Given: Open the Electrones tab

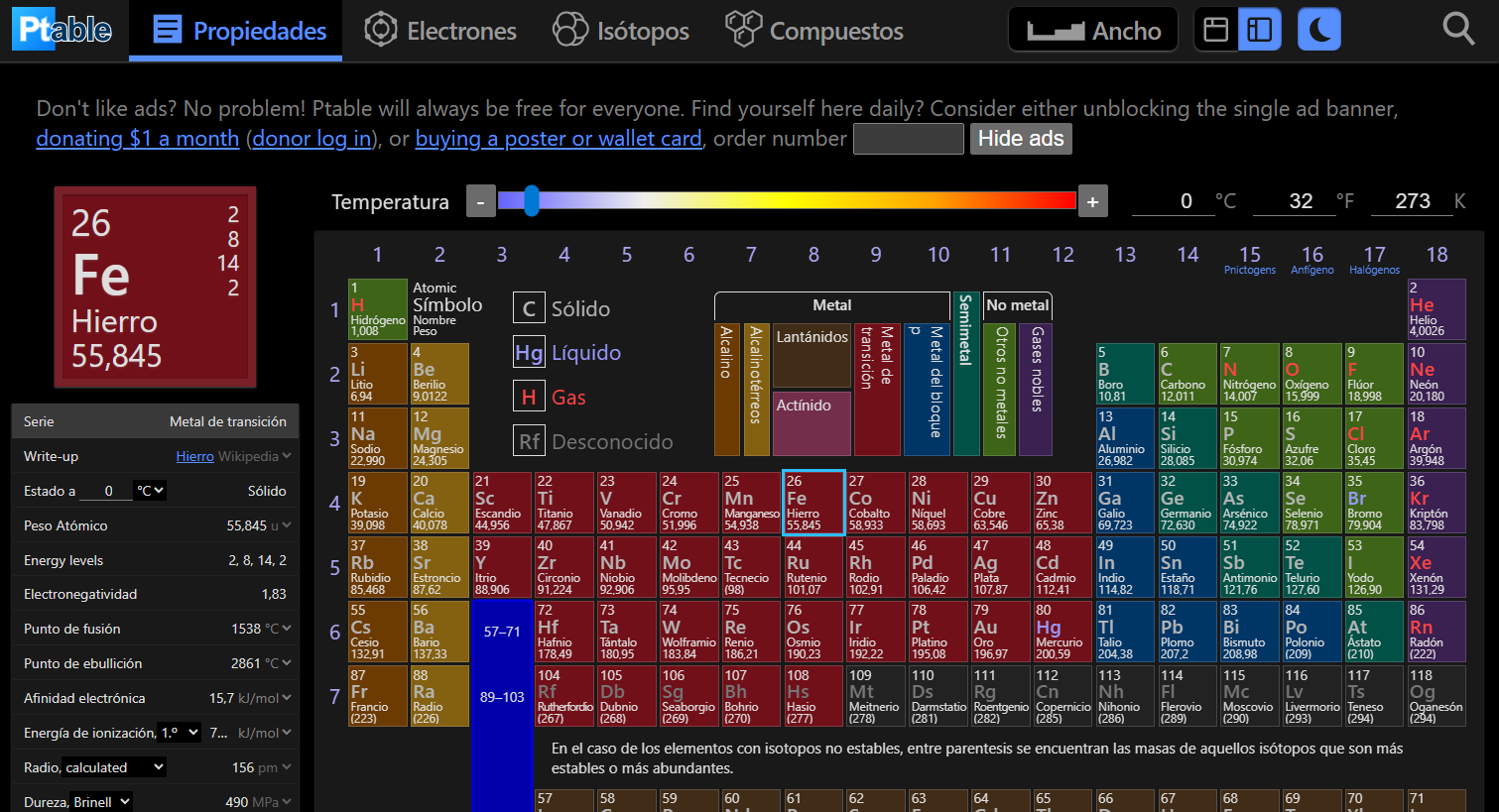Looking at the screenshot, I should click(439, 31).
